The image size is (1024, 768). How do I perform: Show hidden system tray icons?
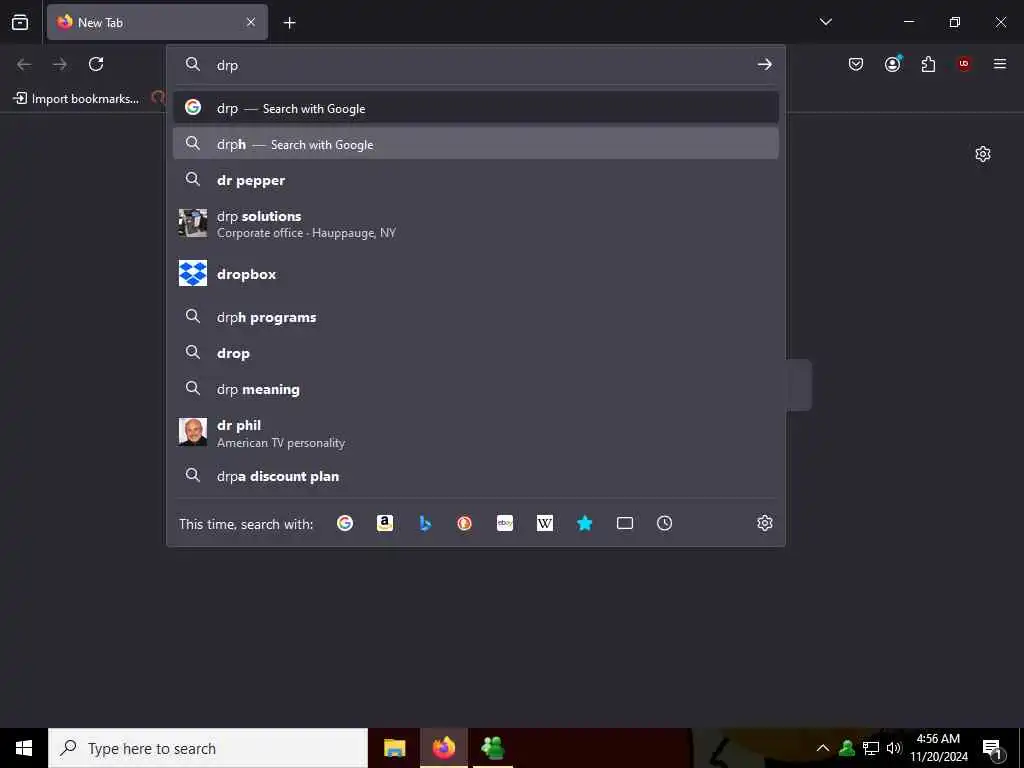pos(823,748)
